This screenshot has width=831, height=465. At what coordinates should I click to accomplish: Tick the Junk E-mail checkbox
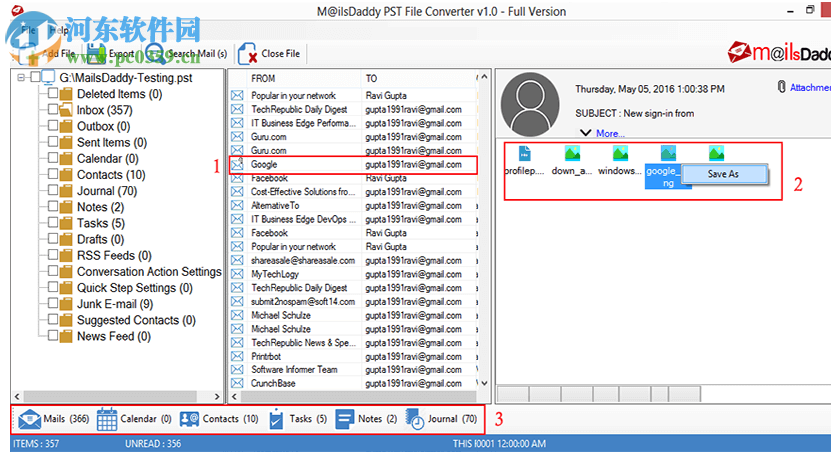click(52, 303)
